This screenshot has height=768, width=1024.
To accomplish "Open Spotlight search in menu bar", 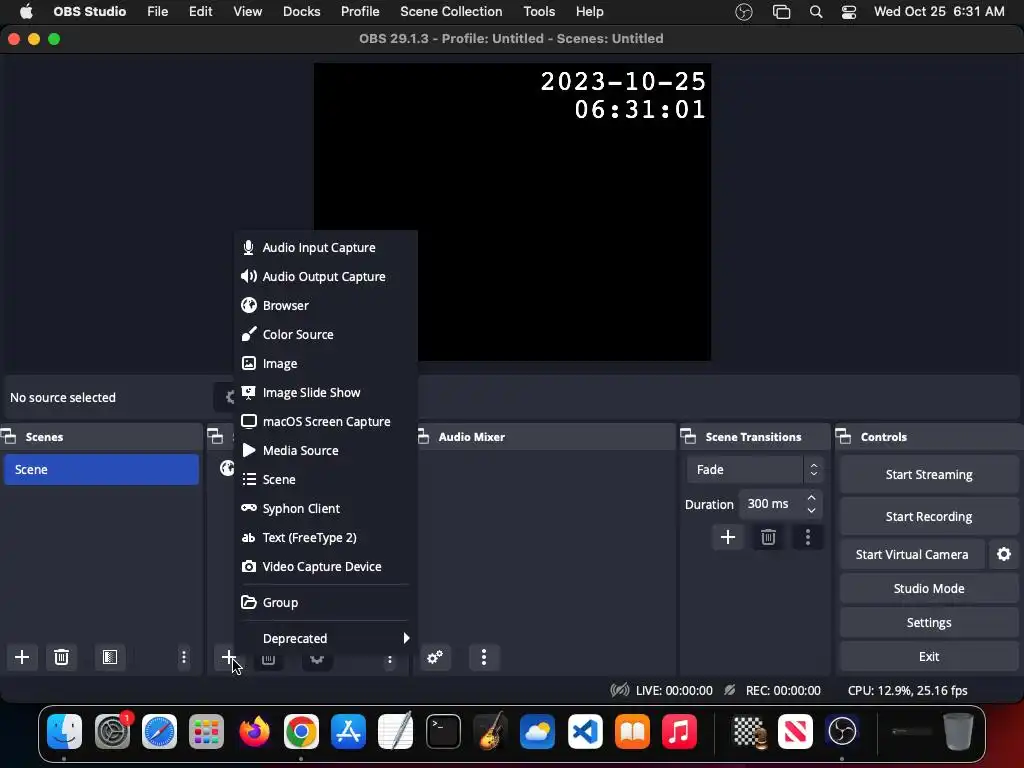I will (816, 12).
